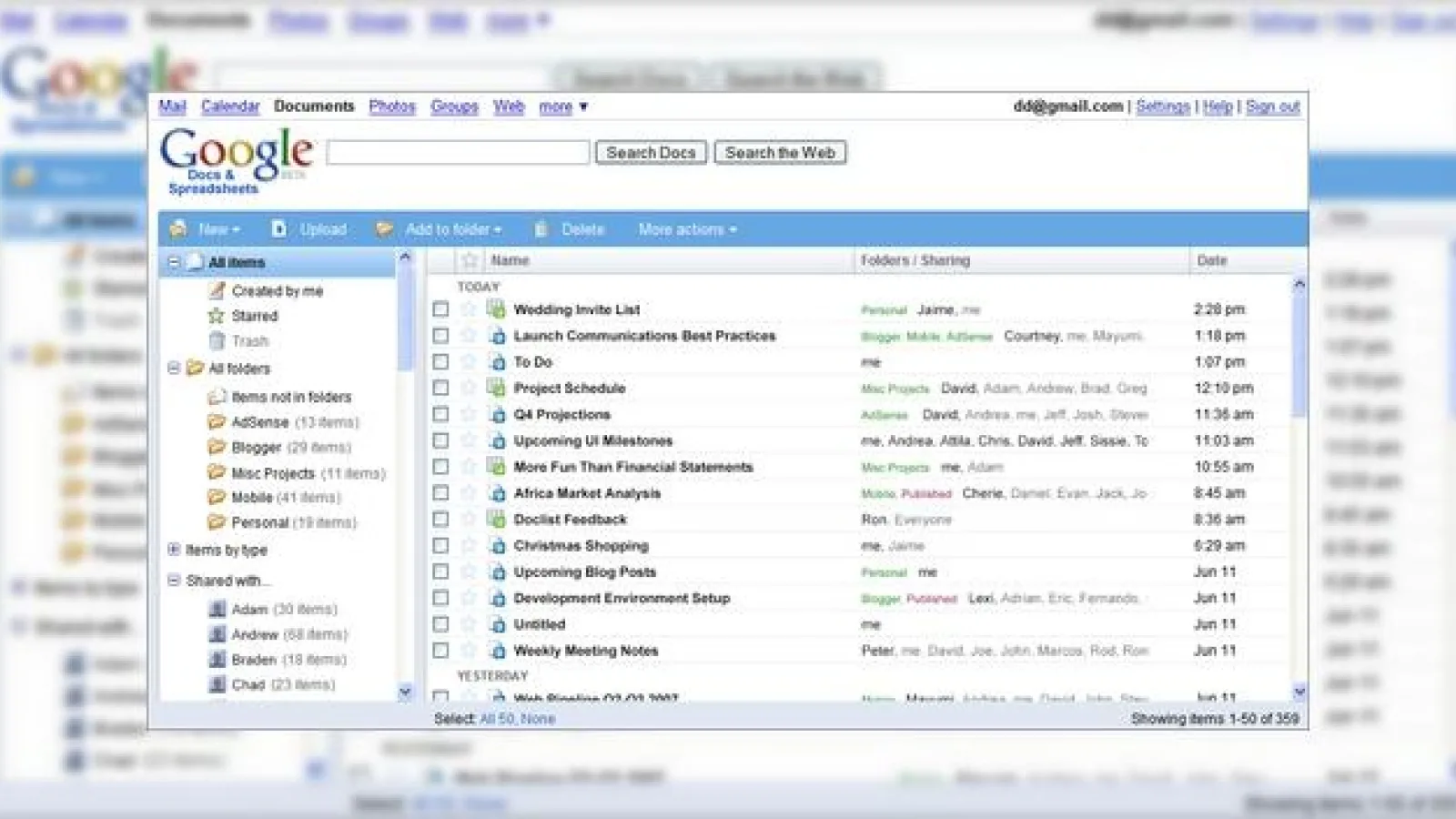Open the New dropdown menu
This screenshot has height=819, width=1456.
point(218,229)
